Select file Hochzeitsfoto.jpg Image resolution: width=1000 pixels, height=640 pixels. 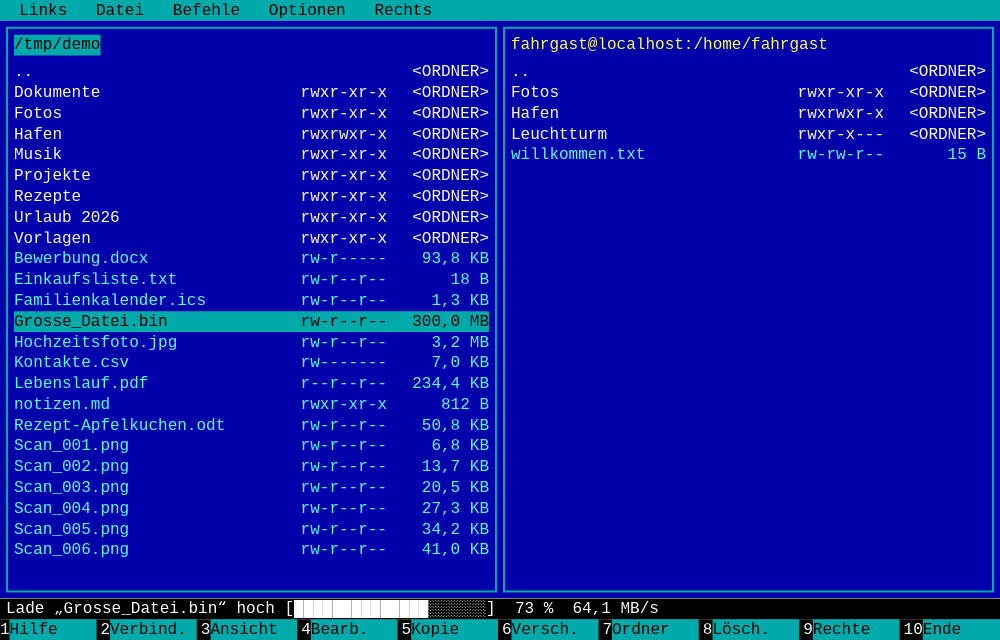251,342
